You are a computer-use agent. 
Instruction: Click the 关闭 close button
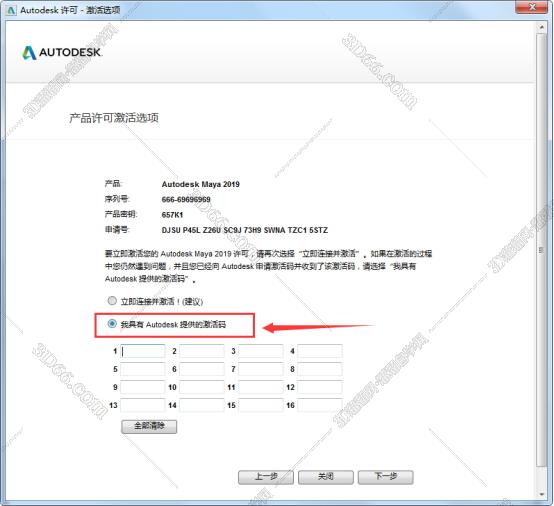326,477
